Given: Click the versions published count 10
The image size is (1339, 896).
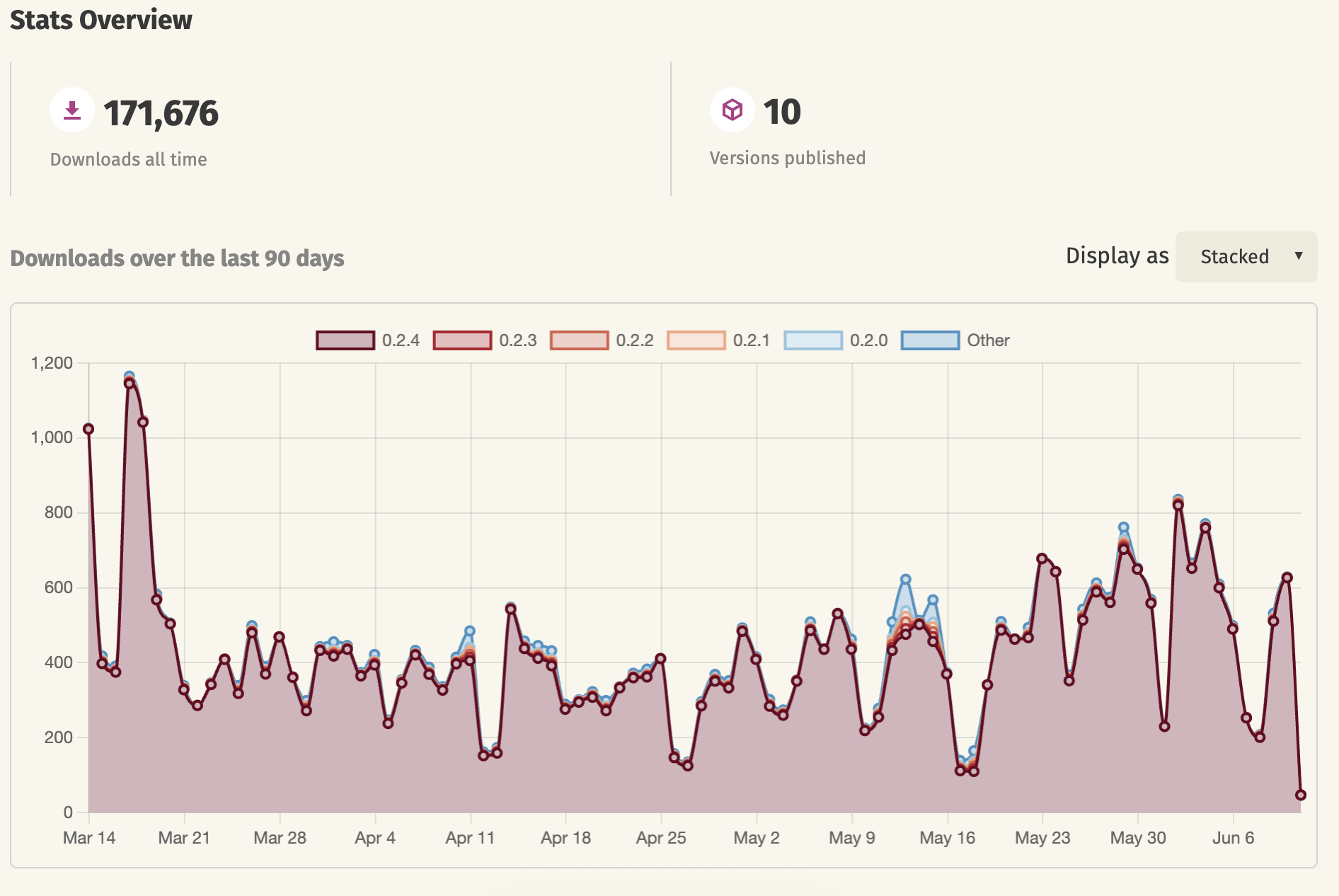Looking at the screenshot, I should (x=781, y=112).
